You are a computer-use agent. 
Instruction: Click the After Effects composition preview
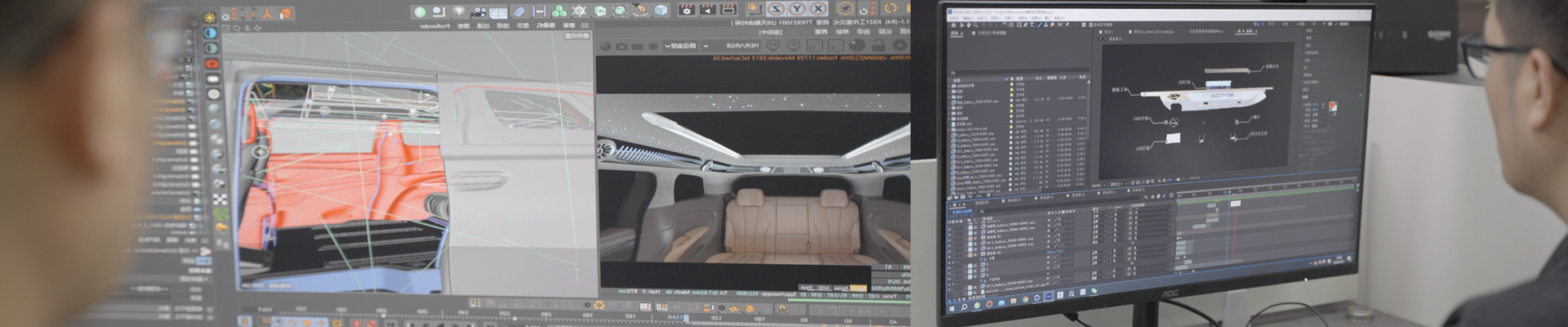[x=1196, y=110]
